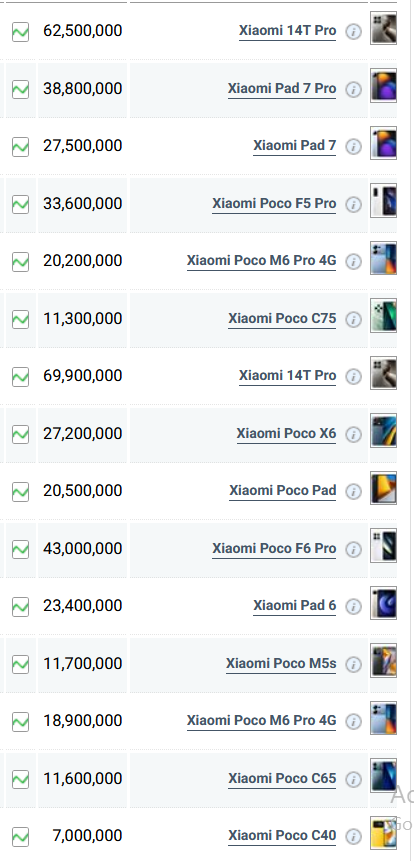The image size is (414, 861).
Task: Click info icon next to Xiaomi Poco C65
Action: coord(354,779)
